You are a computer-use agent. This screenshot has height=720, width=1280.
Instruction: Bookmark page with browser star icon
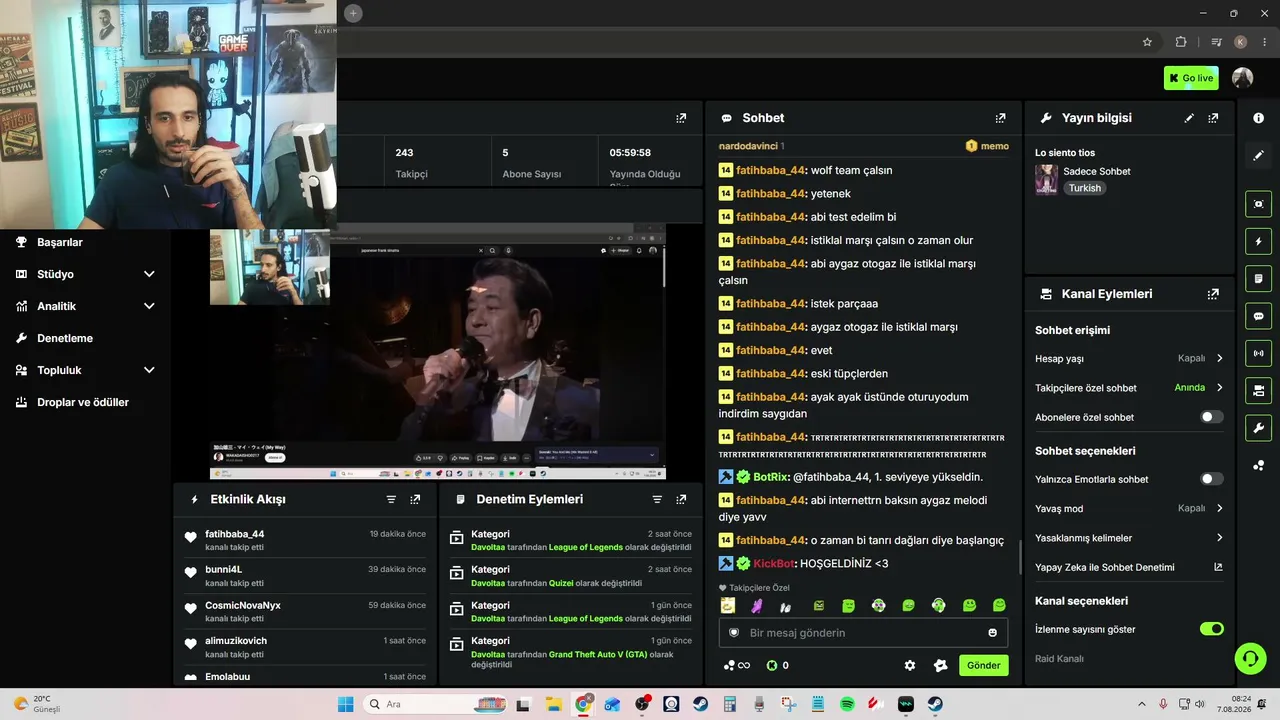coord(1147,42)
